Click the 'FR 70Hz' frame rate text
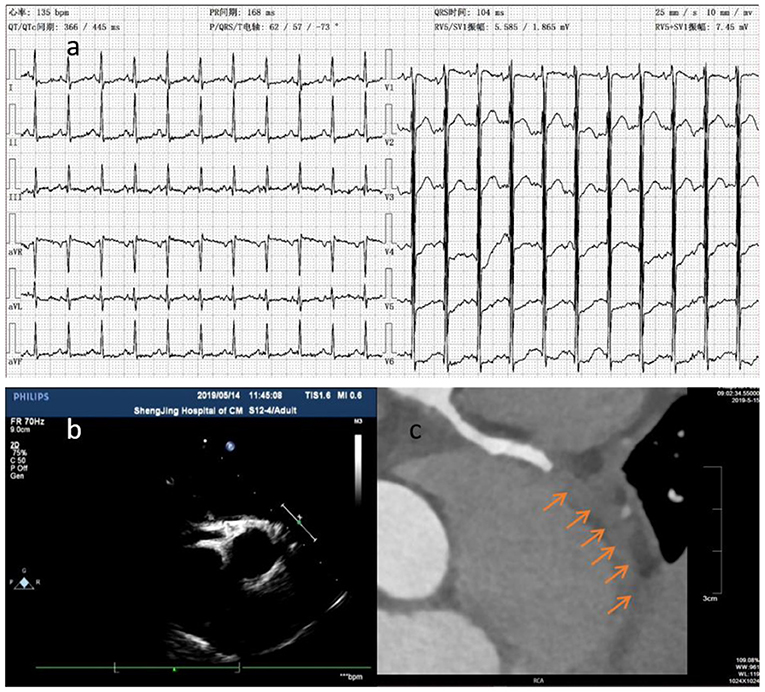The width and height of the screenshot is (765, 692). click(27, 421)
